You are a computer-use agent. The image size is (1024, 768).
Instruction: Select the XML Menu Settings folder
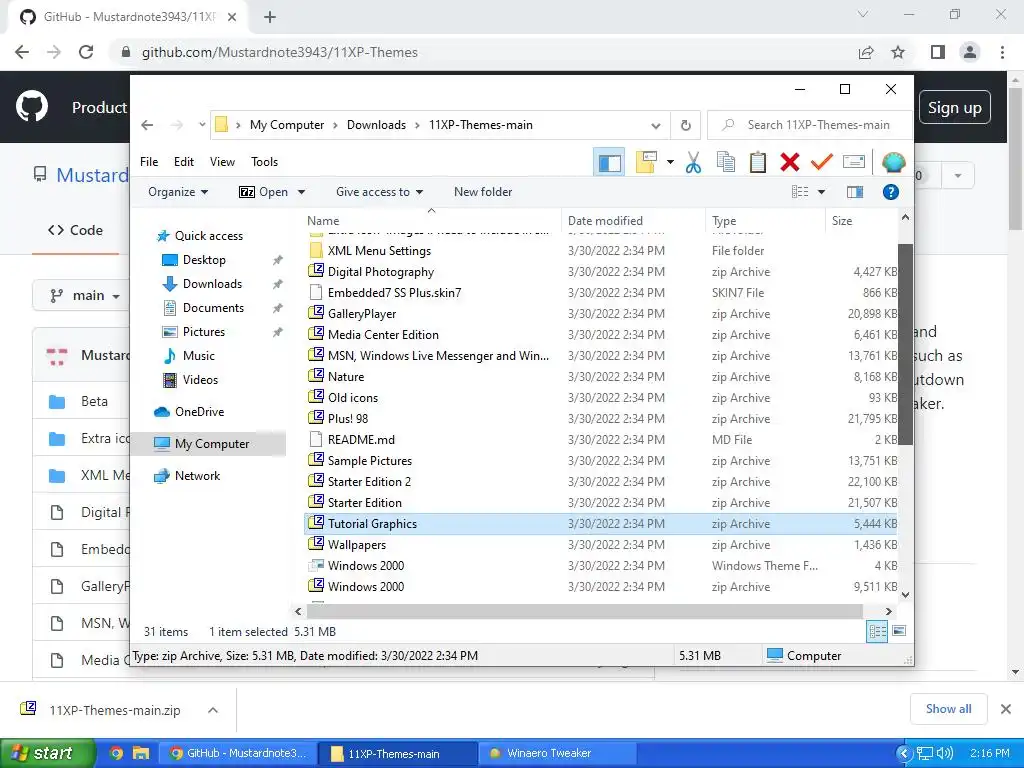tap(601, 251)
